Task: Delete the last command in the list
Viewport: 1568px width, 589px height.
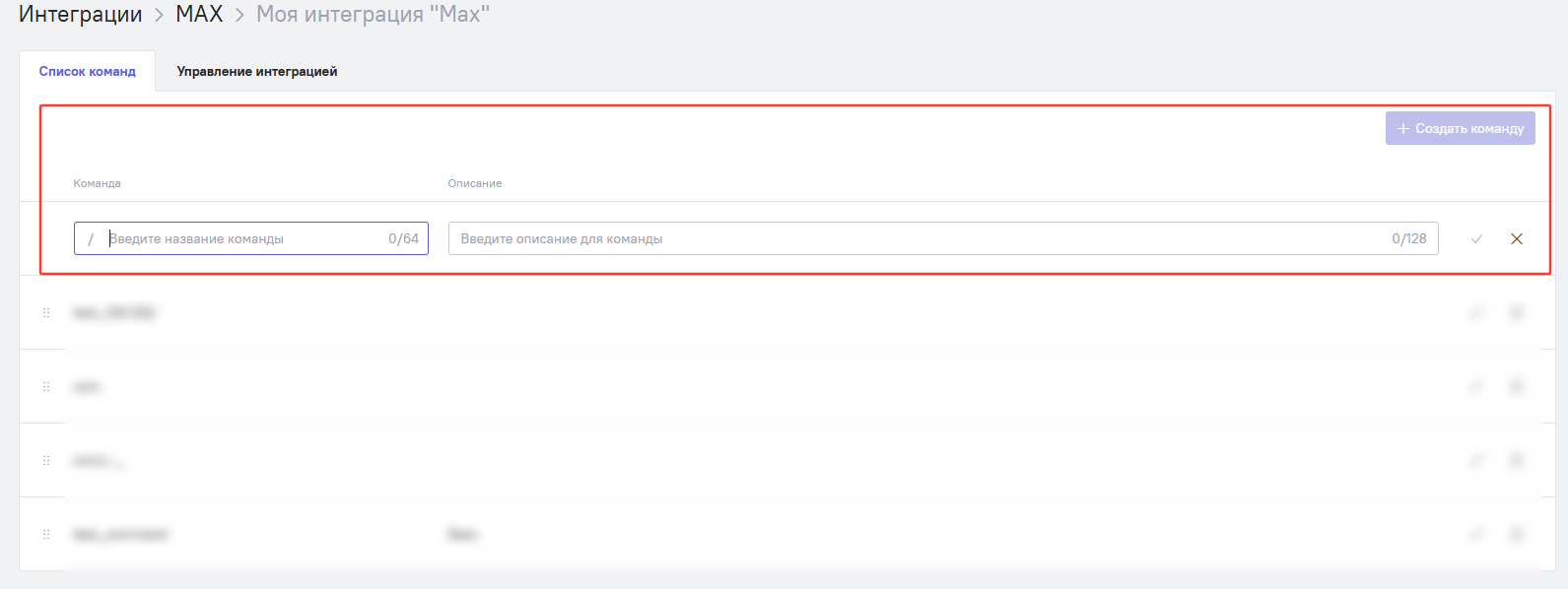Action: (x=1517, y=535)
